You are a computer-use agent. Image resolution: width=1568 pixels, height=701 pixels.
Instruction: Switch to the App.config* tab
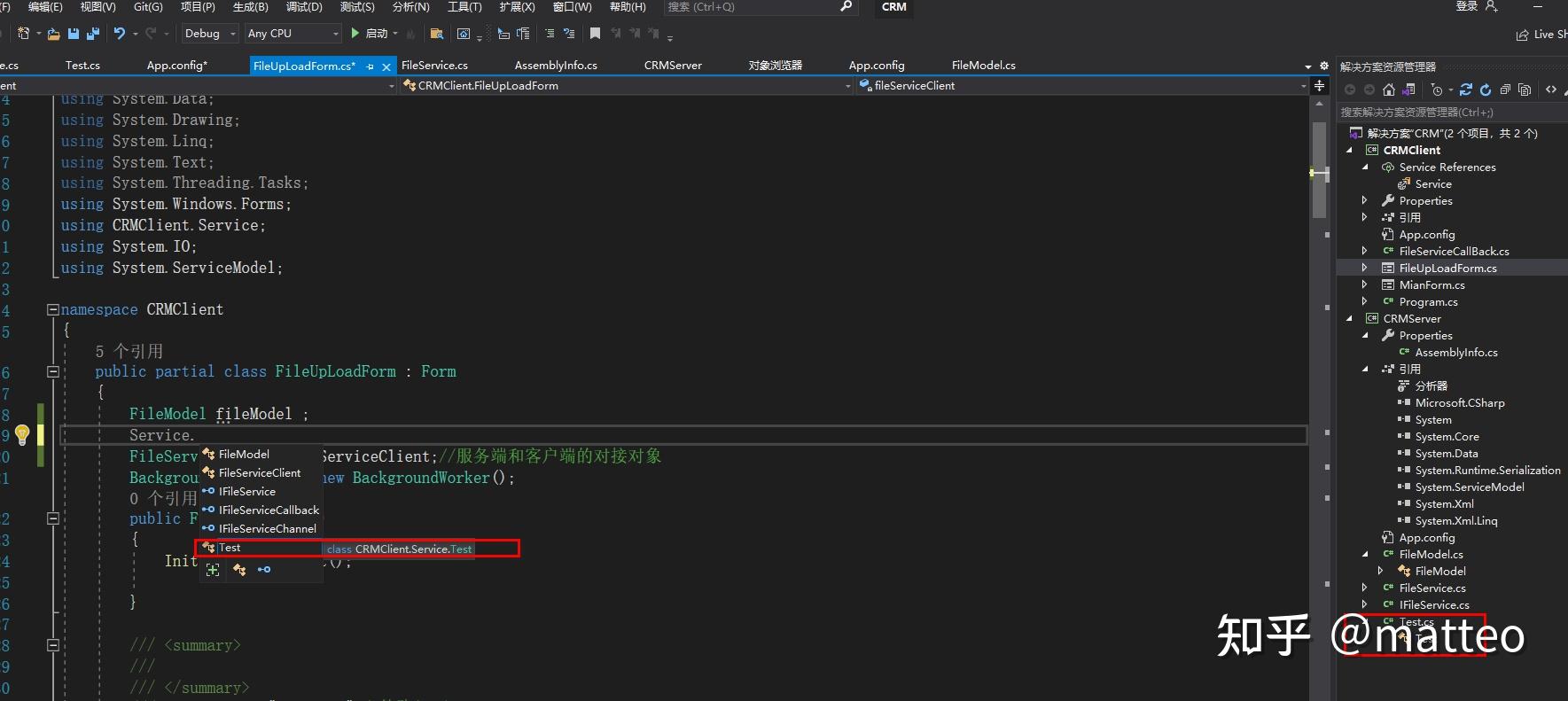tap(177, 66)
